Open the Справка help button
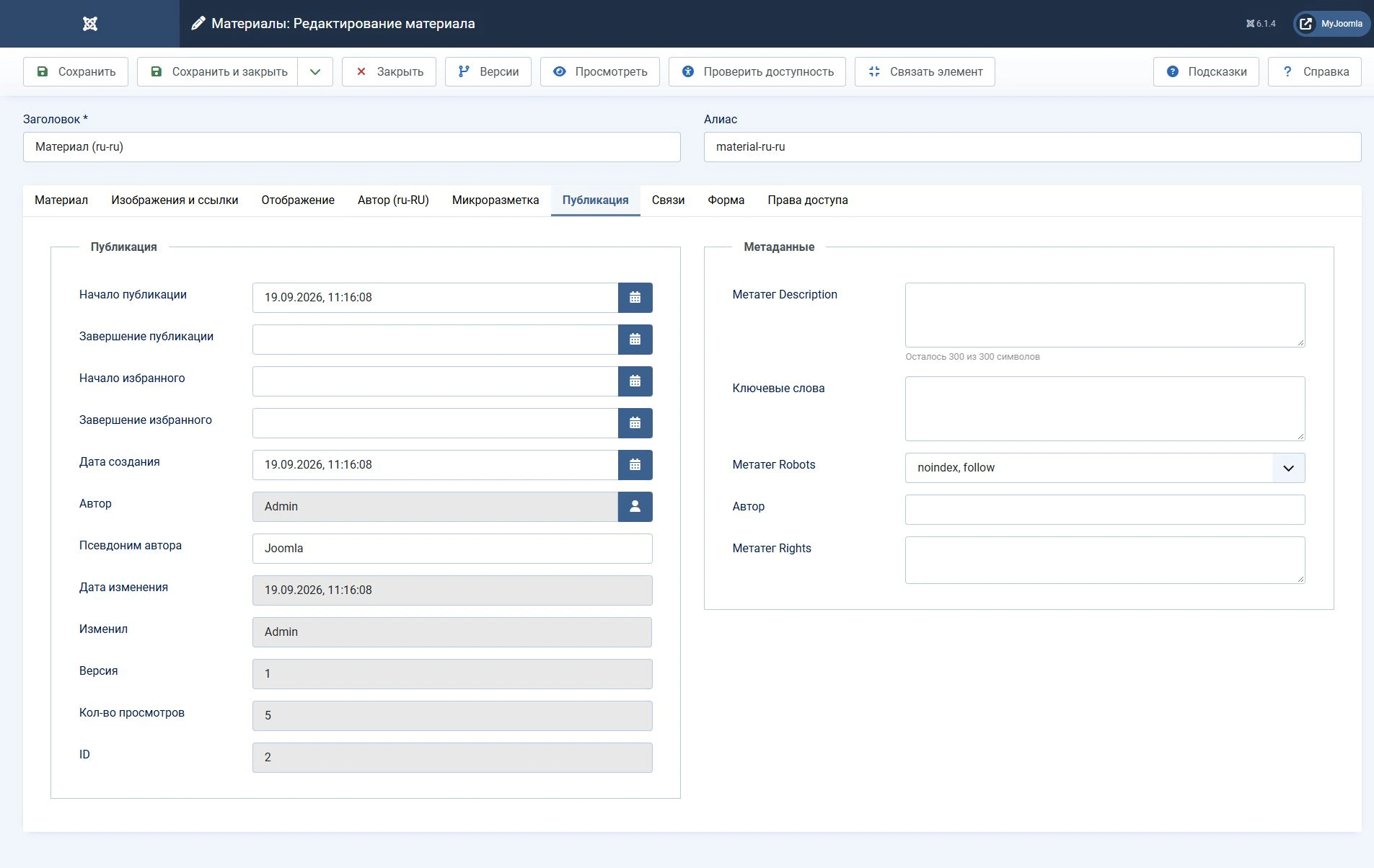 (1315, 72)
